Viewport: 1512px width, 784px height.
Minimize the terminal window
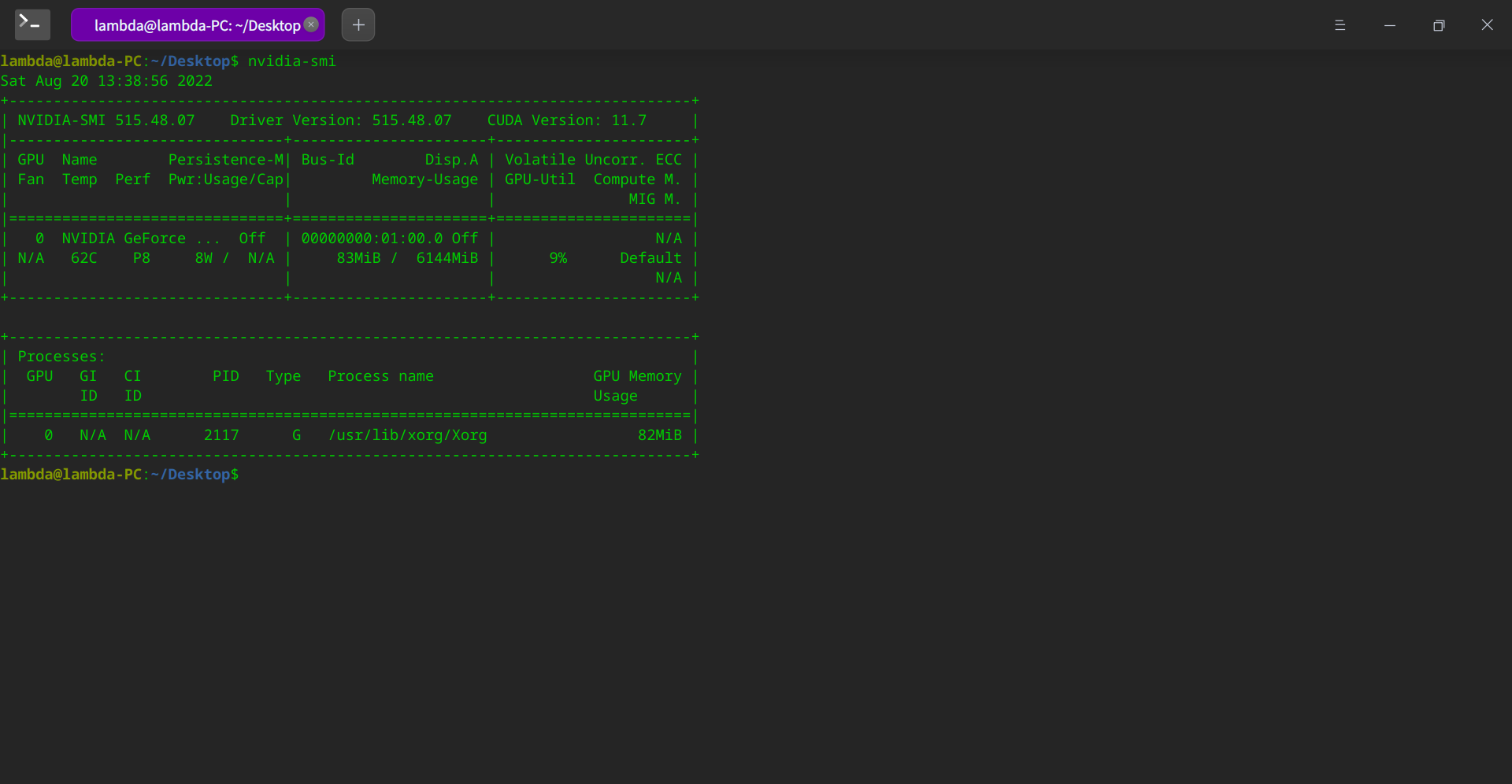(1390, 25)
